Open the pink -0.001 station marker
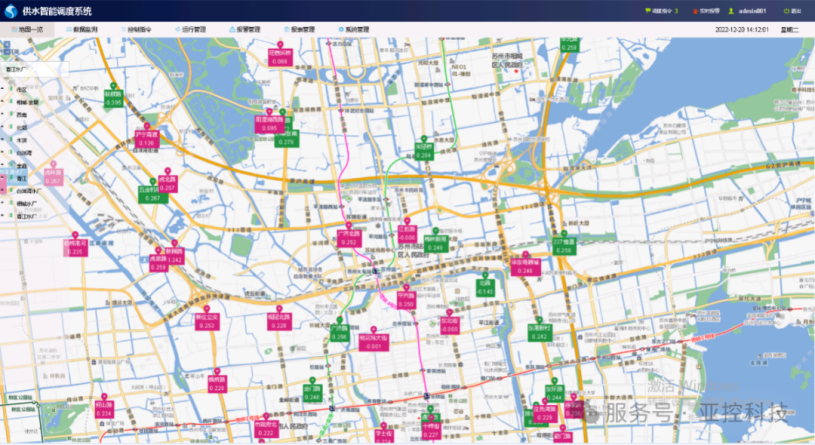The width and height of the screenshot is (815, 445). coord(373,342)
